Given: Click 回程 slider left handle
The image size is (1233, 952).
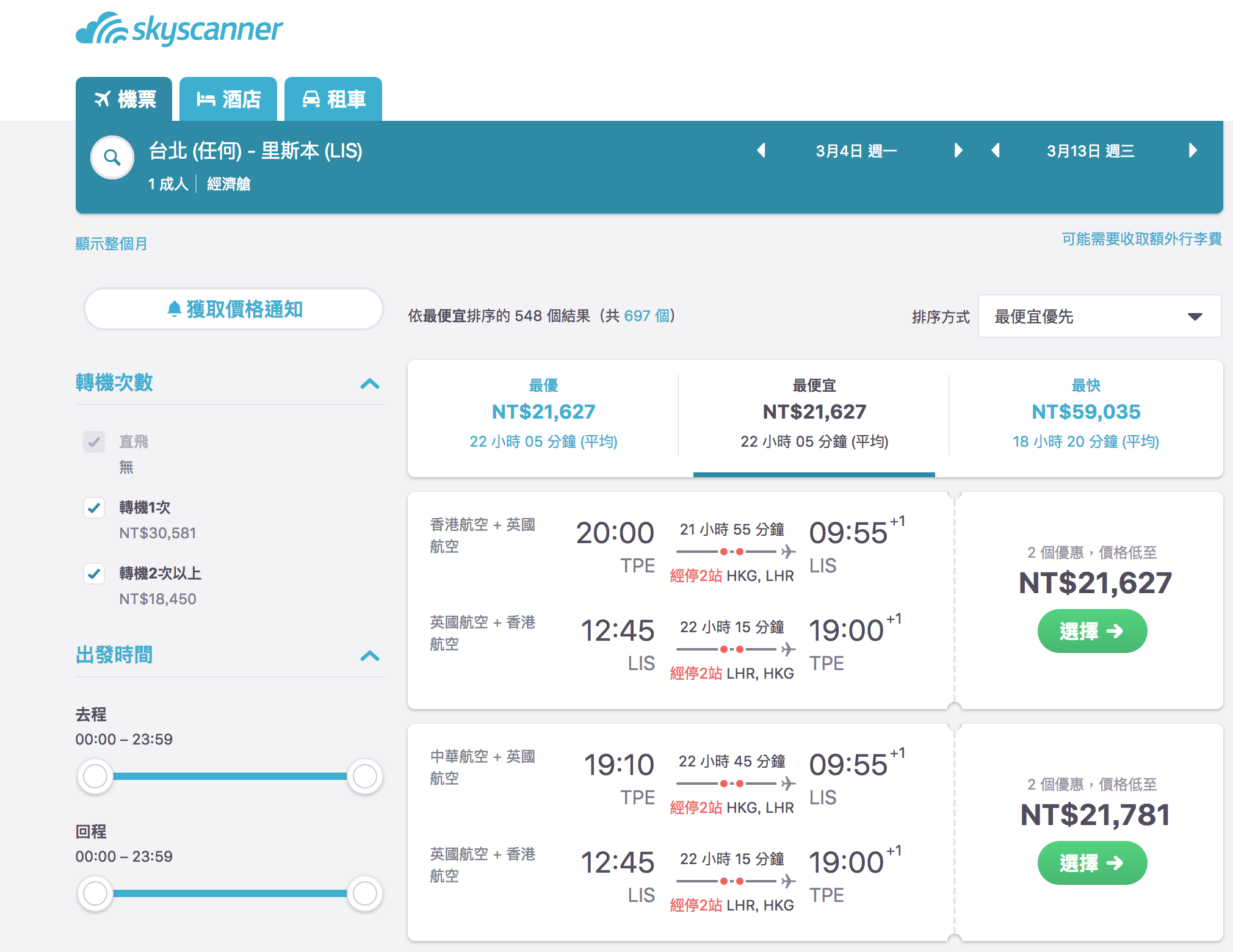Looking at the screenshot, I should (x=95, y=893).
